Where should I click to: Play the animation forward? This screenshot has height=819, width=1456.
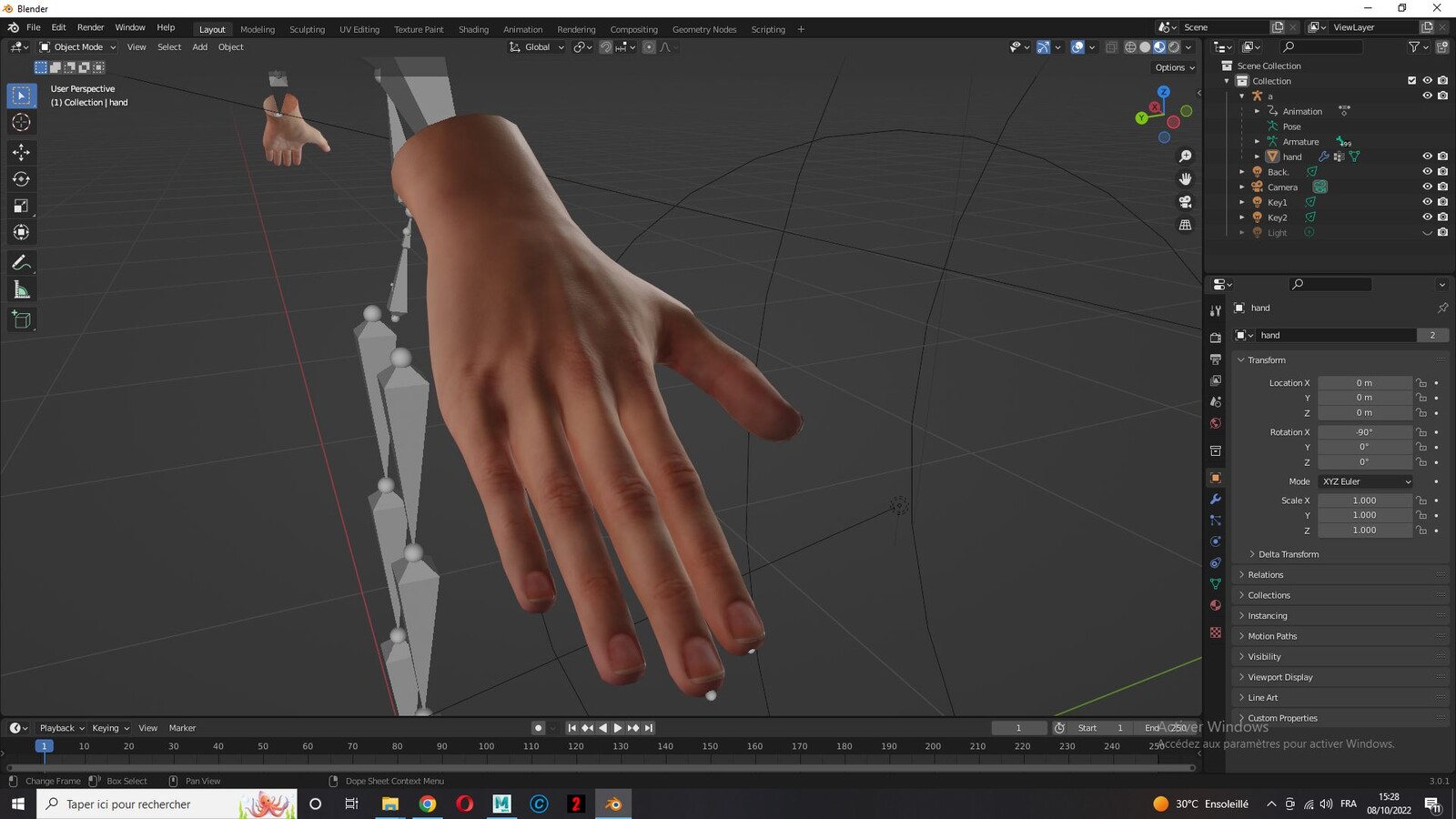[x=618, y=728]
